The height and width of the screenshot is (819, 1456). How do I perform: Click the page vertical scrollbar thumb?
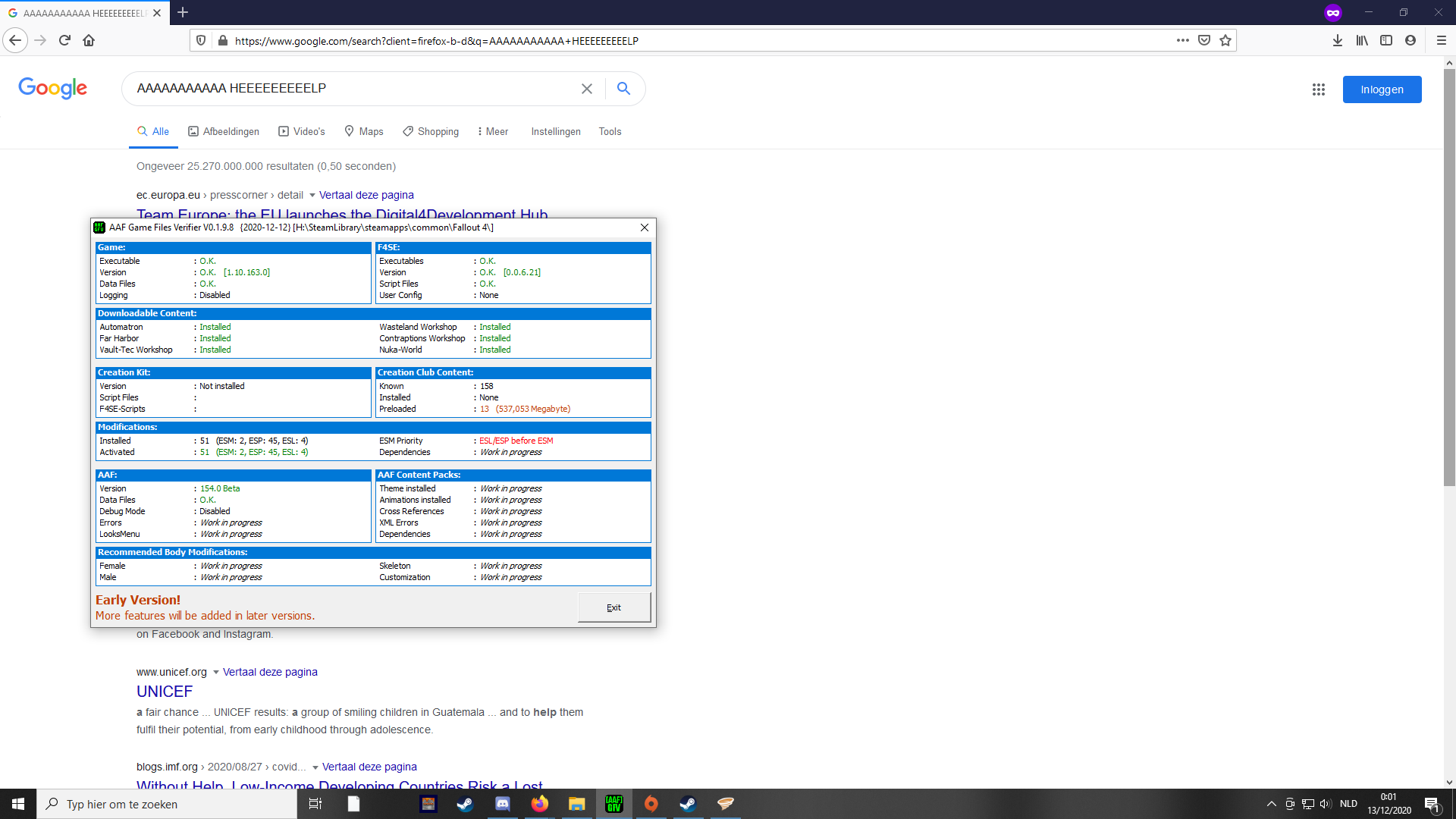pyautogui.click(x=1449, y=278)
